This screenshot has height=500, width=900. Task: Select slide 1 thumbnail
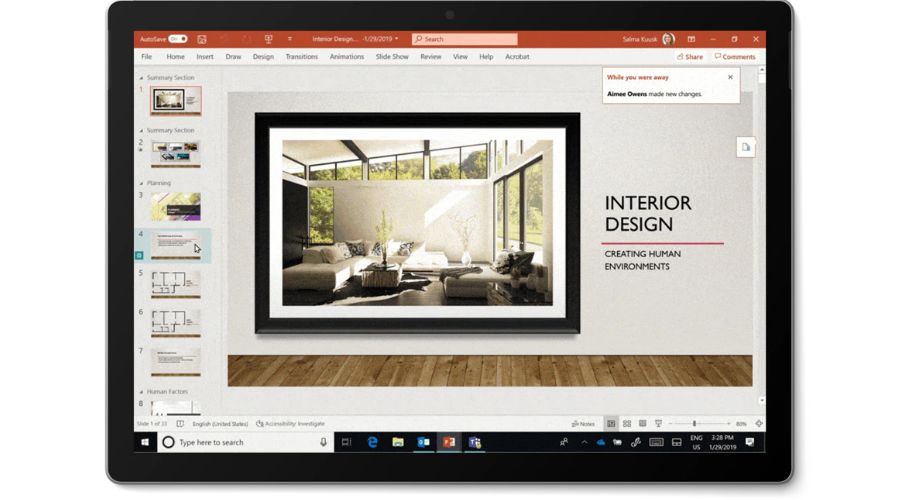point(176,100)
